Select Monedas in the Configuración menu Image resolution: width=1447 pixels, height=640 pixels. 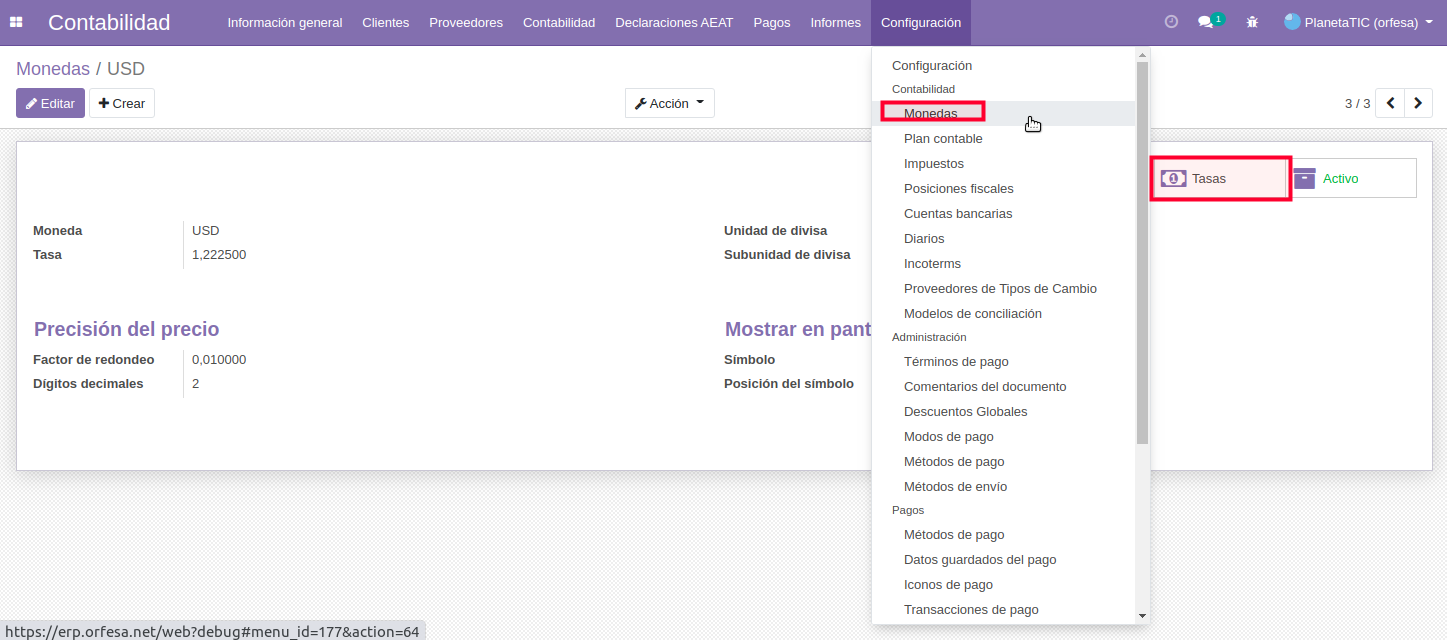[x=931, y=113]
